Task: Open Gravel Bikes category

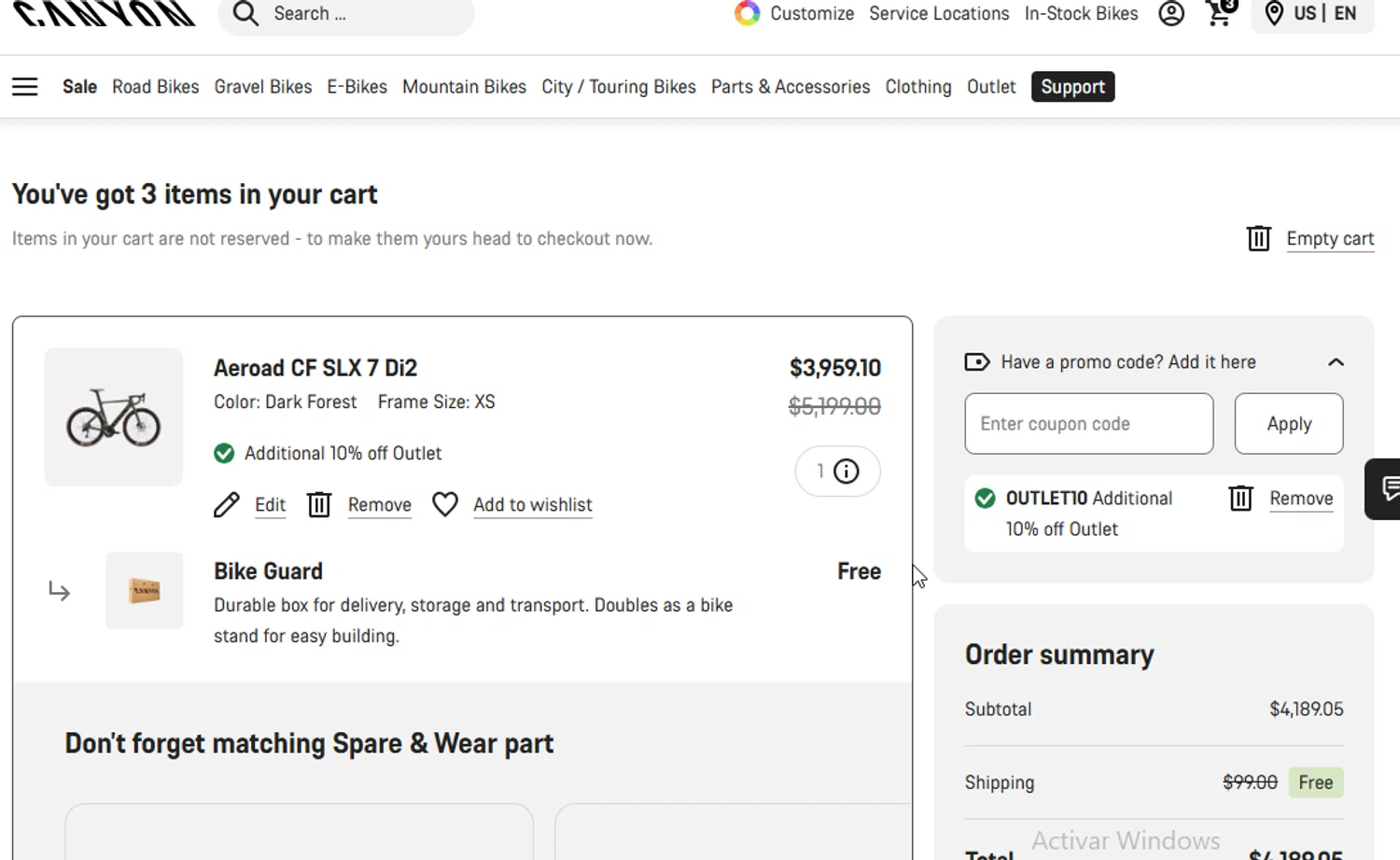Action: click(x=263, y=87)
